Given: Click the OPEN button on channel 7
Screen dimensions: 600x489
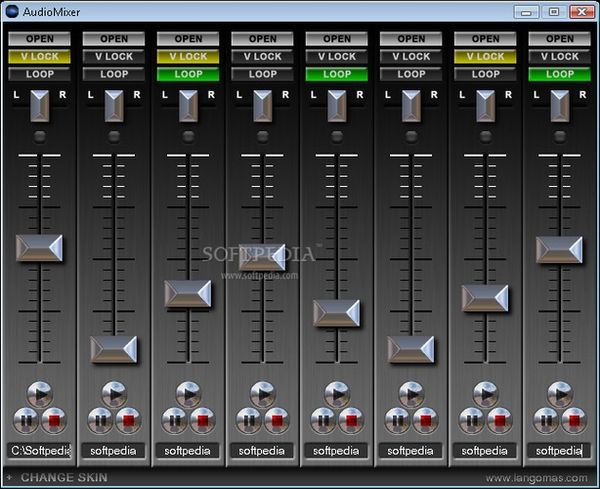Looking at the screenshot, I should pos(485,39).
